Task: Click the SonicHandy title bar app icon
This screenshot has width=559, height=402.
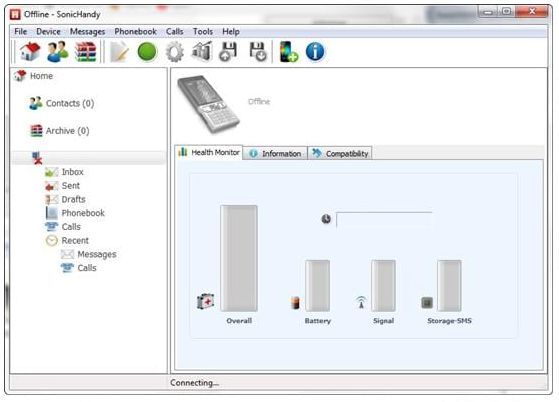Action: coord(15,14)
